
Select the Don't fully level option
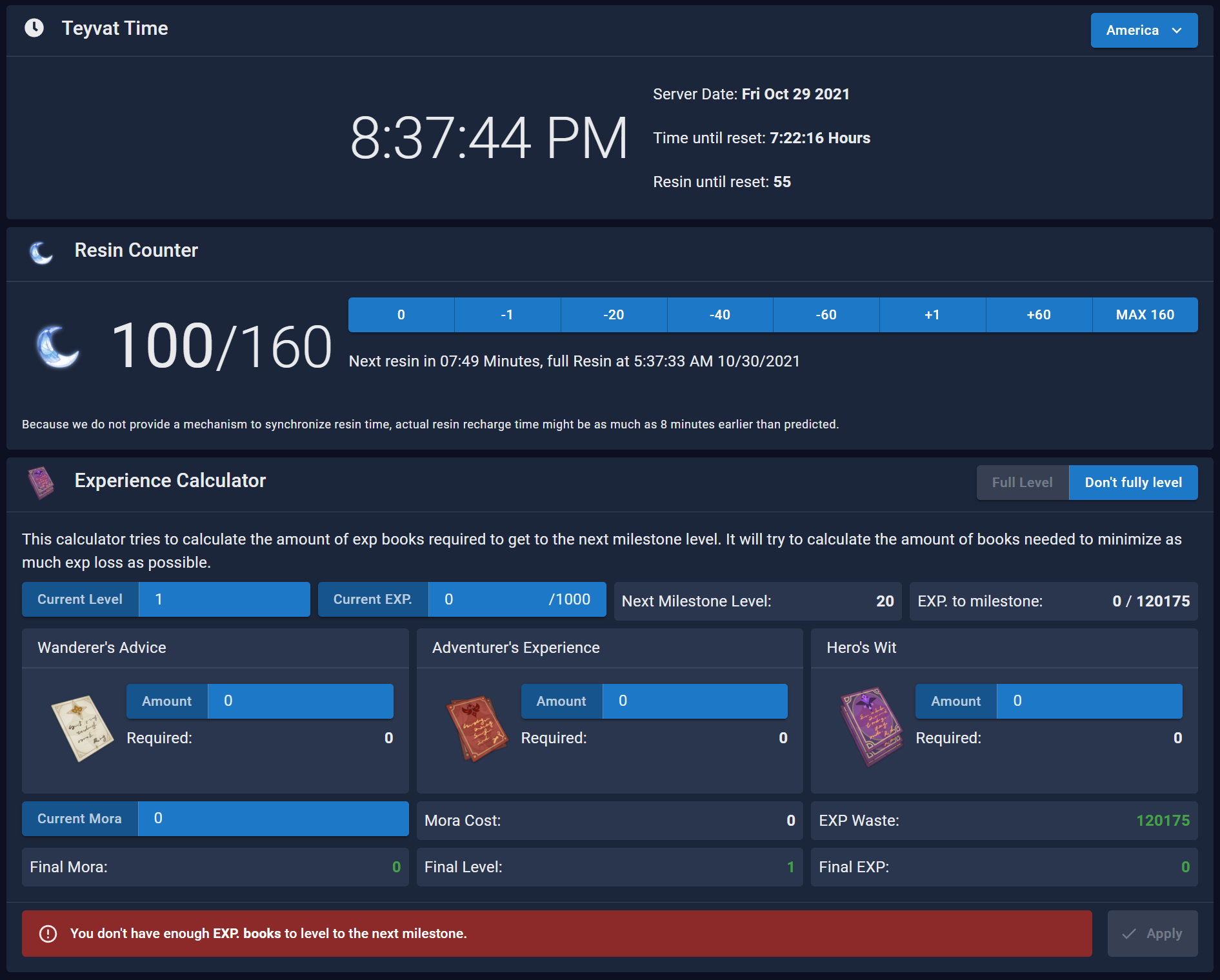coord(1134,483)
